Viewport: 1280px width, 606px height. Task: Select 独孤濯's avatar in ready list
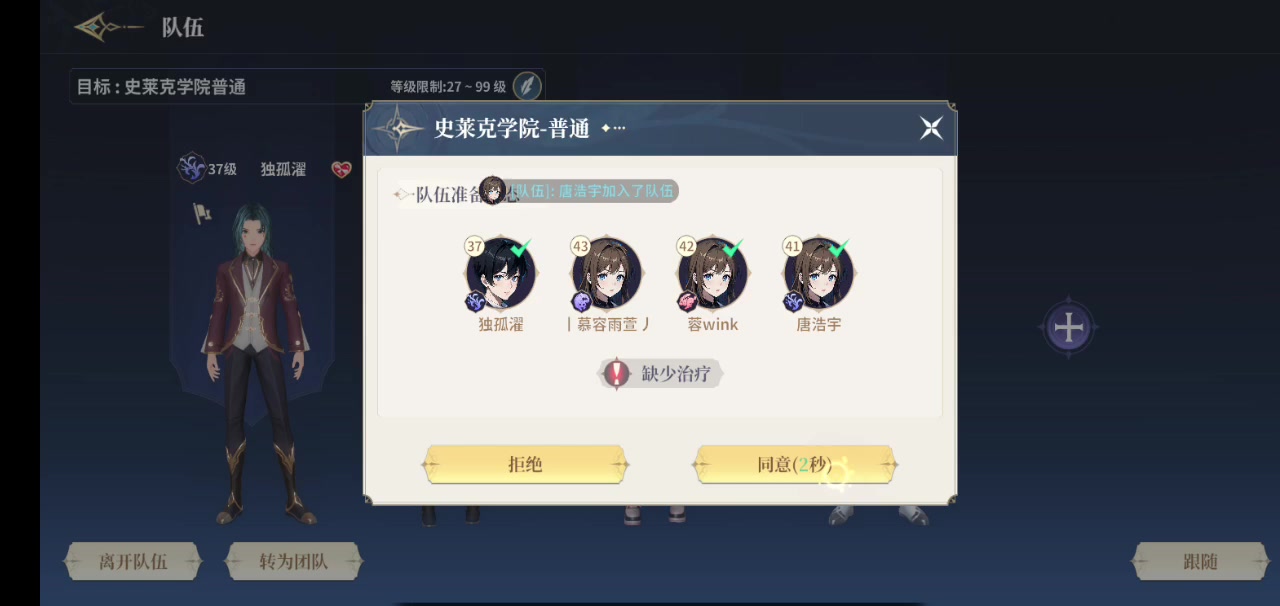click(501, 273)
